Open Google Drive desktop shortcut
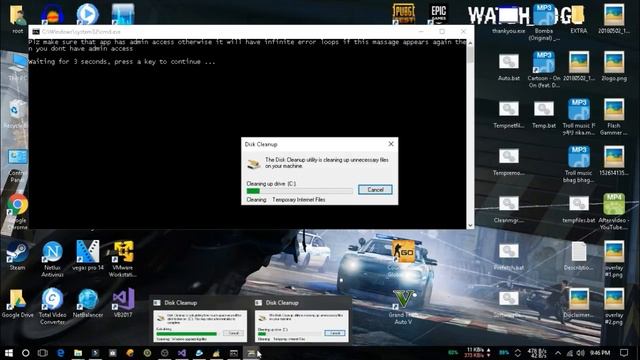This screenshot has height=360, width=640. (x=17, y=304)
